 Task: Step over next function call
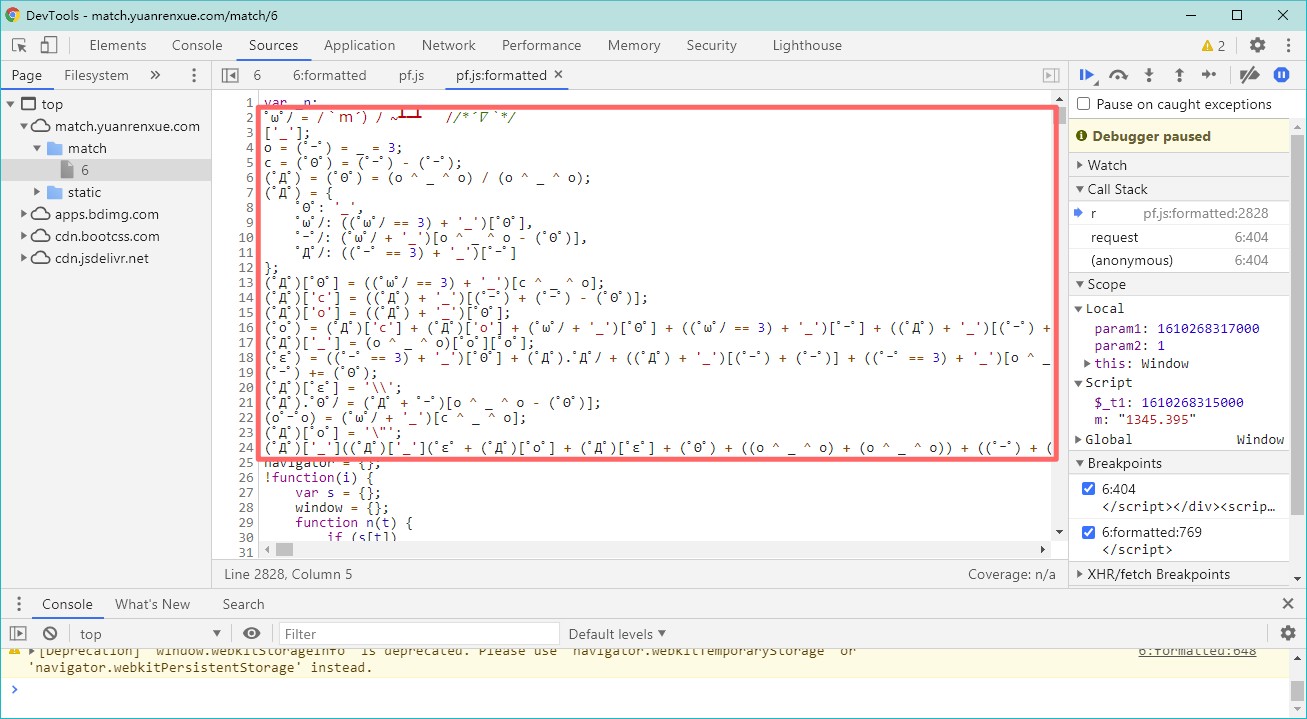[1119, 75]
